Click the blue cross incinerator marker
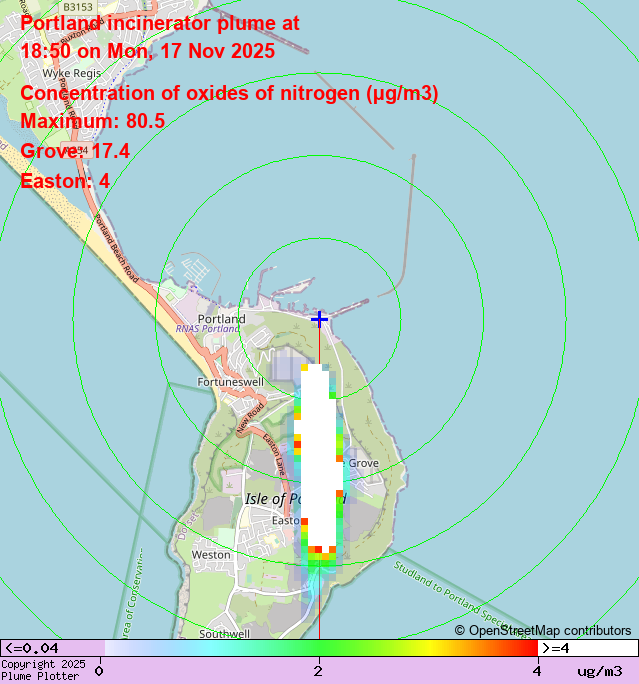This screenshot has height=684, width=639. click(319, 319)
